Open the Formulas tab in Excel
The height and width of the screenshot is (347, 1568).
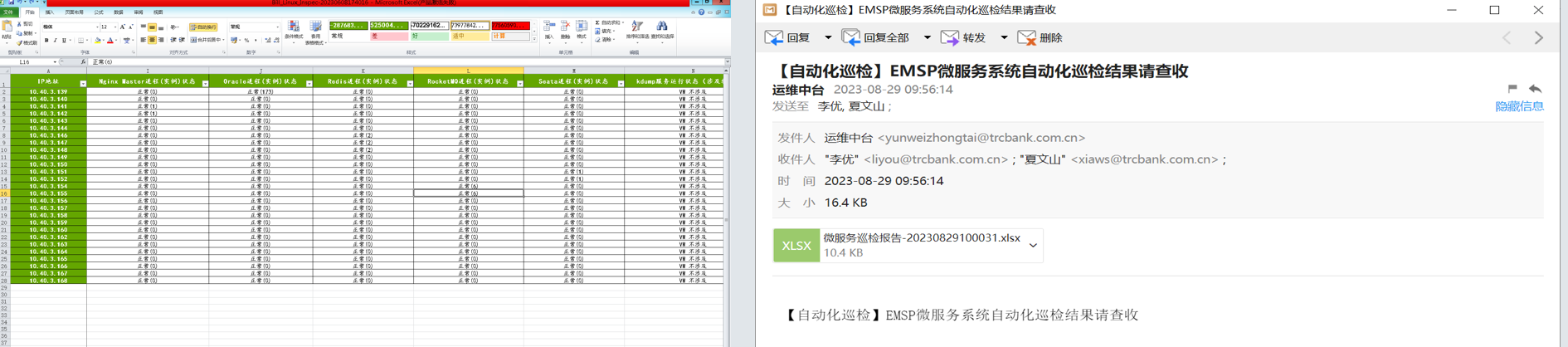(x=99, y=12)
